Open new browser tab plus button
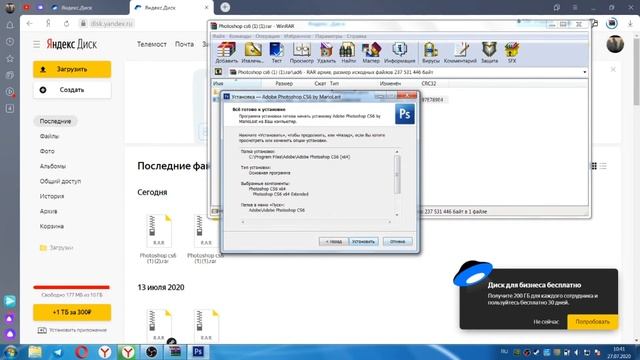 tap(225, 7)
